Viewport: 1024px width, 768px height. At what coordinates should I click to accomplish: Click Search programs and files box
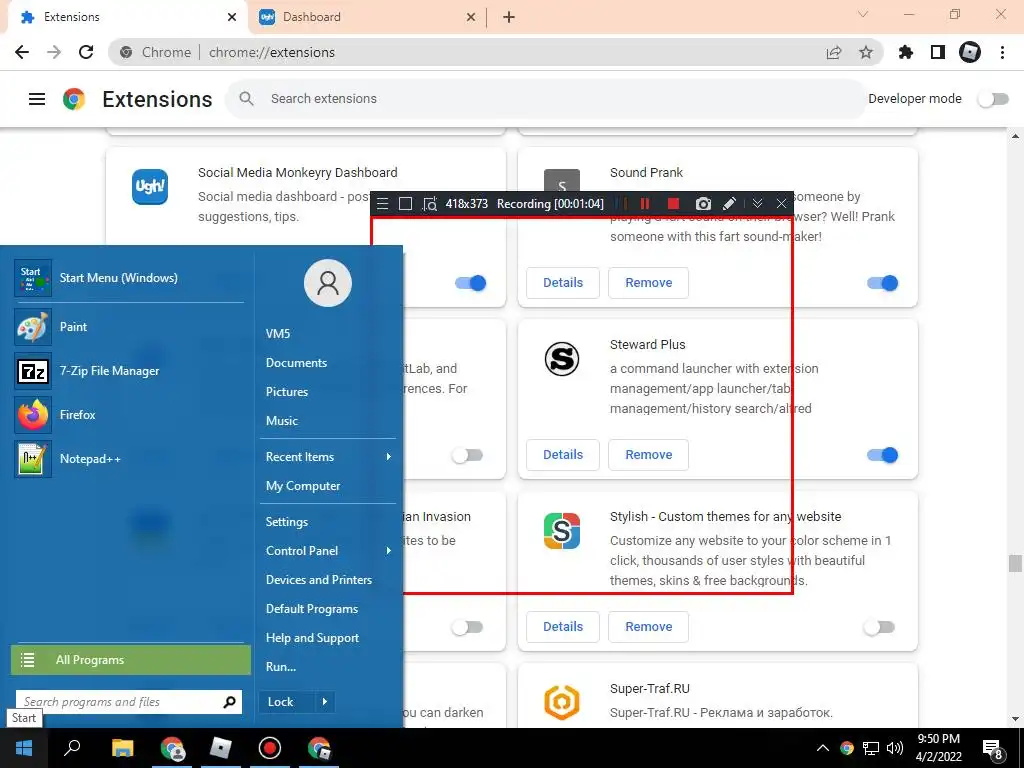click(129, 702)
